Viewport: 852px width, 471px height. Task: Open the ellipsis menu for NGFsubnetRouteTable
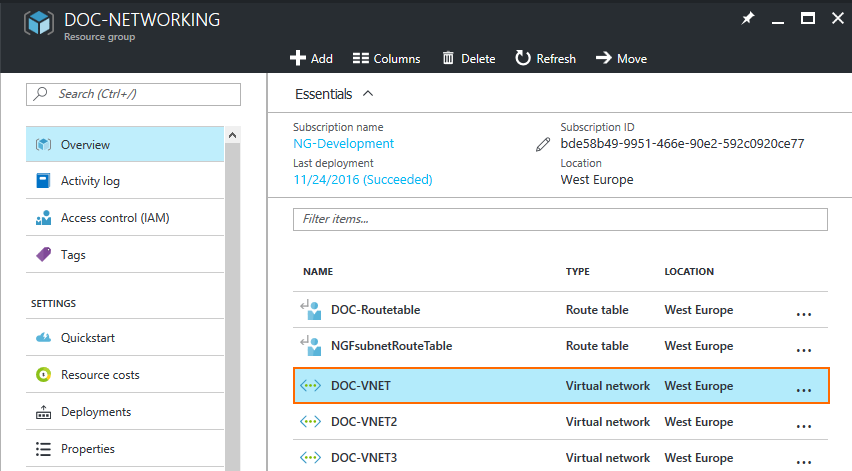[804, 350]
